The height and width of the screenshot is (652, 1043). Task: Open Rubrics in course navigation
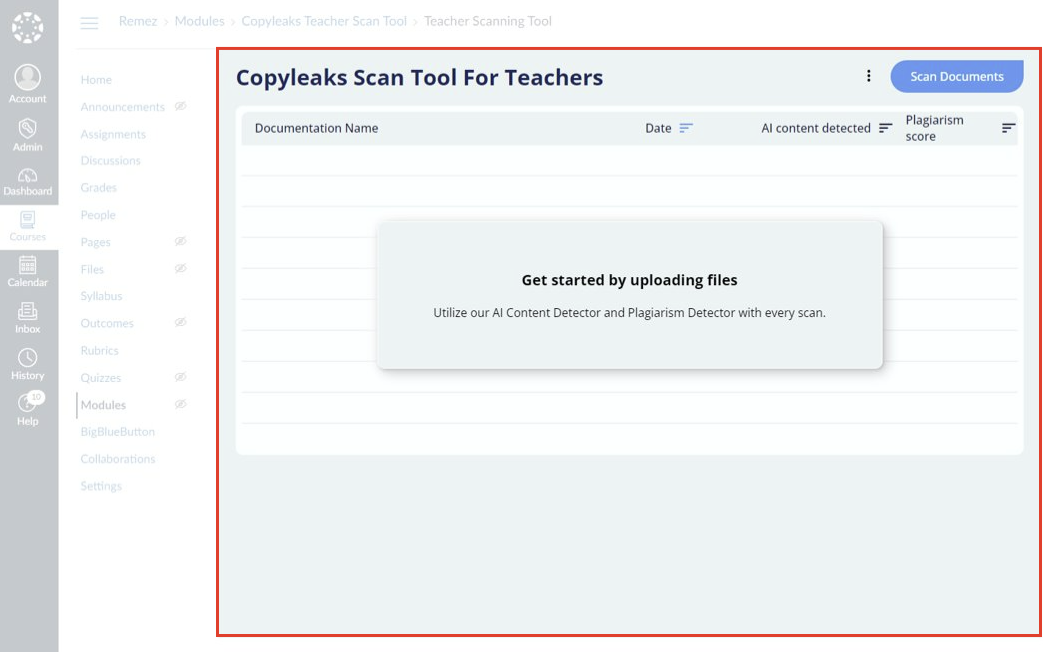(x=99, y=351)
